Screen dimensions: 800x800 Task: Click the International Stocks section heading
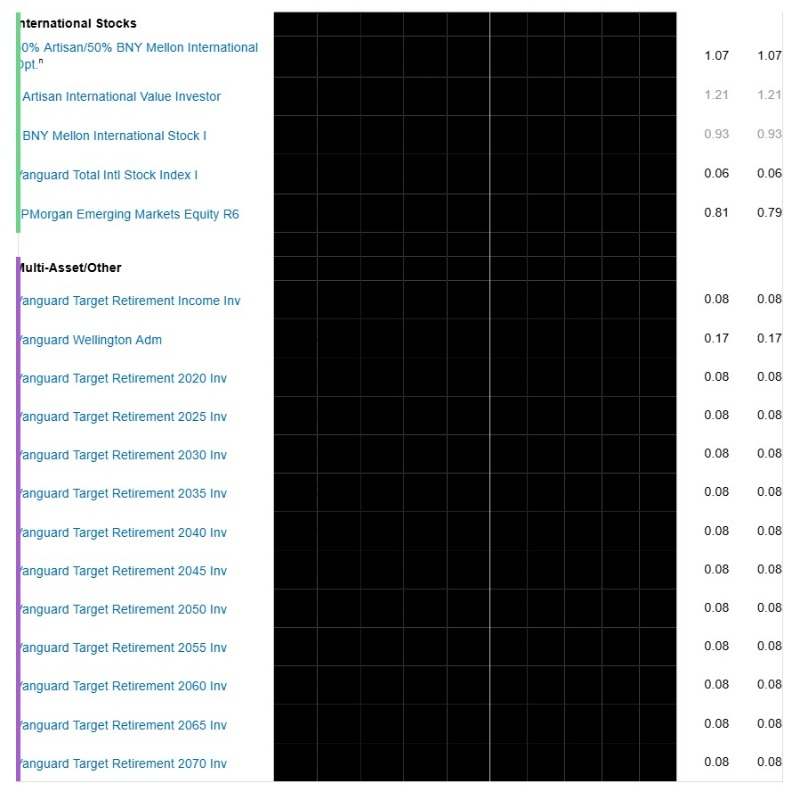[78, 23]
